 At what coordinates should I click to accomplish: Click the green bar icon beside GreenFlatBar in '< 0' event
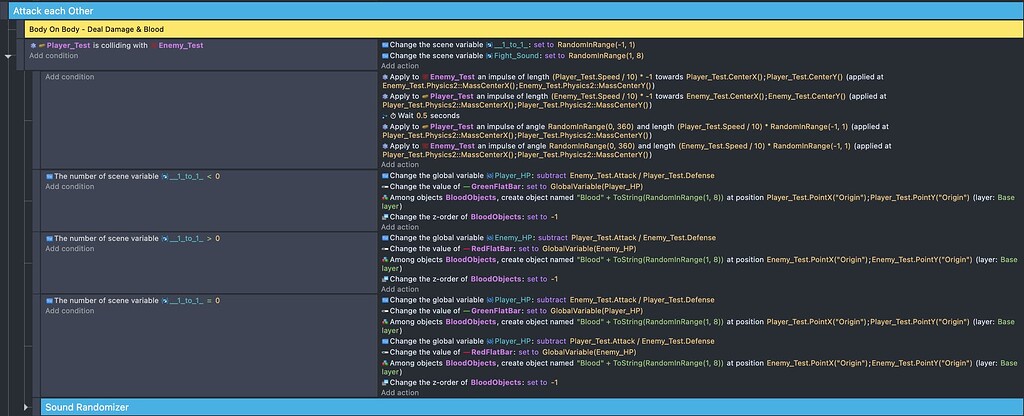(x=466, y=186)
